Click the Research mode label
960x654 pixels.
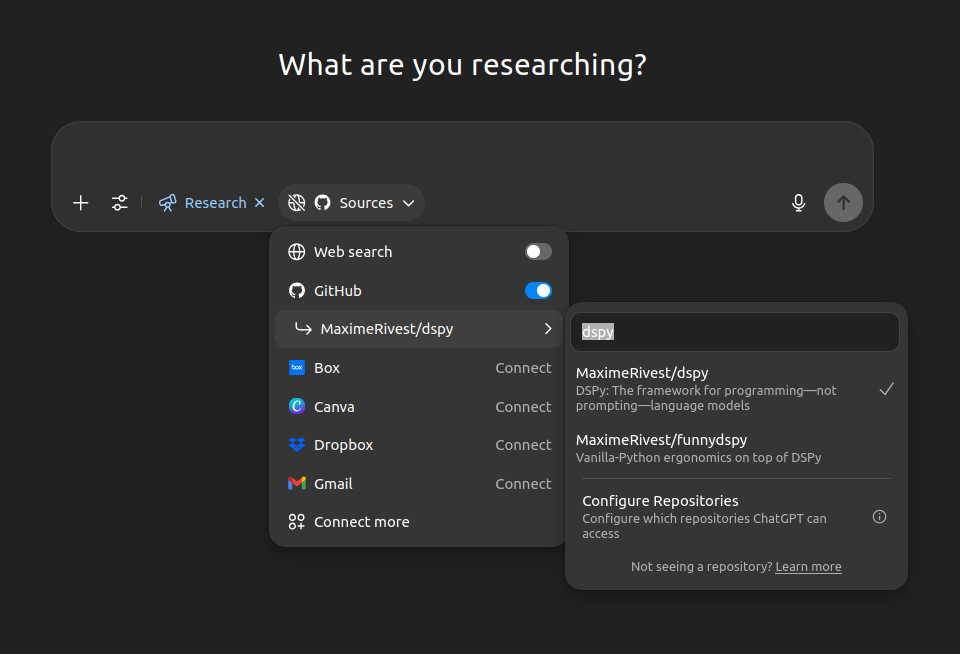click(216, 203)
